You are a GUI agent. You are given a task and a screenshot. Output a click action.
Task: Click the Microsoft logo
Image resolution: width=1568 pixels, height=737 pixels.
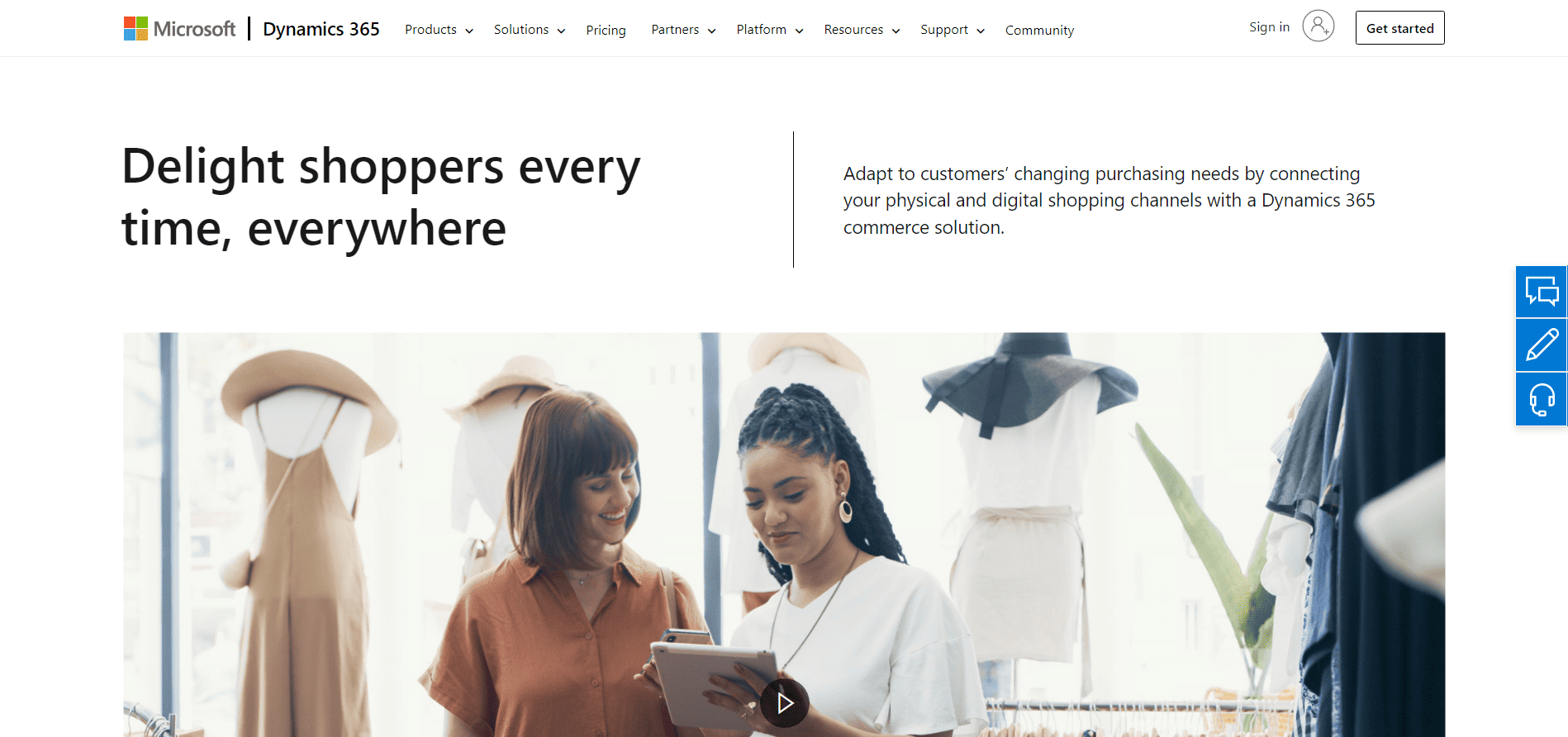point(179,29)
